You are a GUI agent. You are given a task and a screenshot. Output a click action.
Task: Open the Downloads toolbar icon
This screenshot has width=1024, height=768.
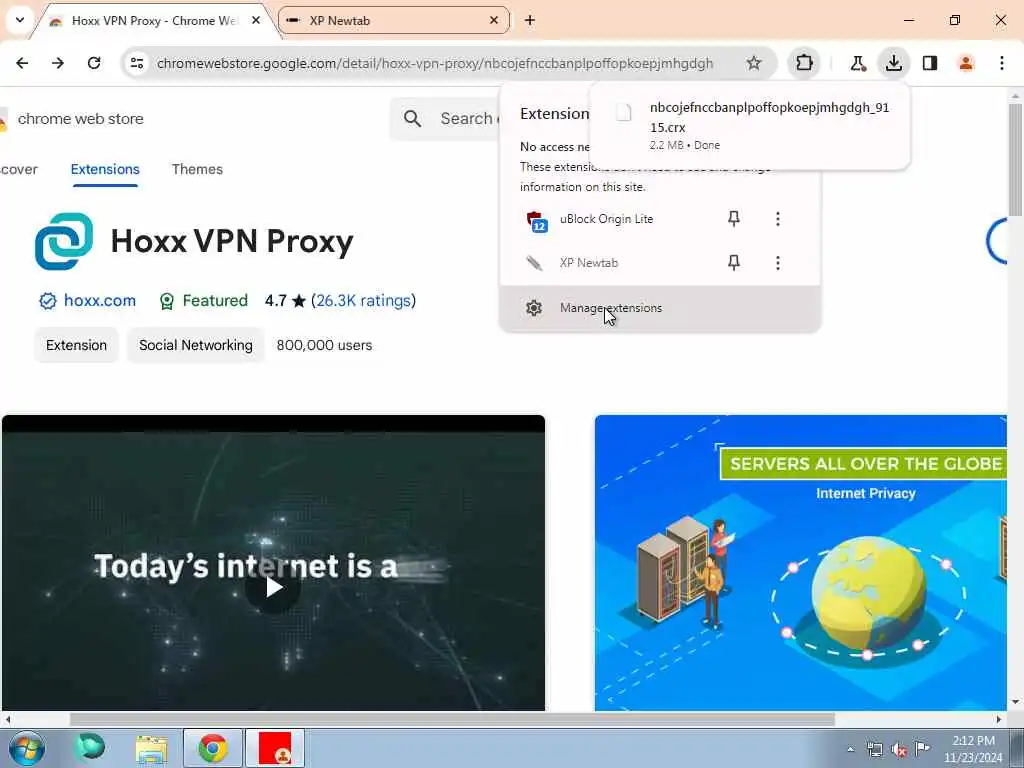pyautogui.click(x=894, y=63)
